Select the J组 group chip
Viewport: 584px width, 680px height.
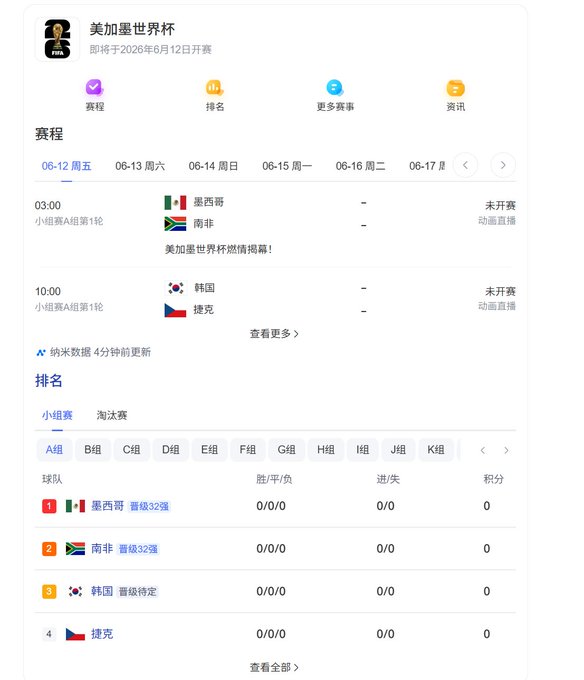pyautogui.click(x=398, y=450)
